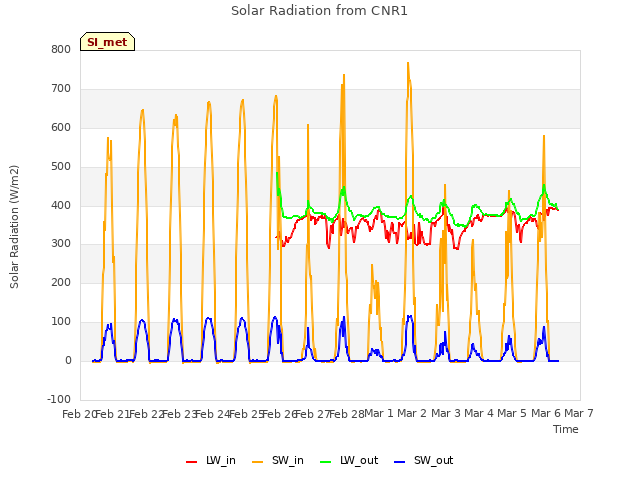Click the y-axis tick label 700
Viewport: 640px width, 480px height.
61,89
